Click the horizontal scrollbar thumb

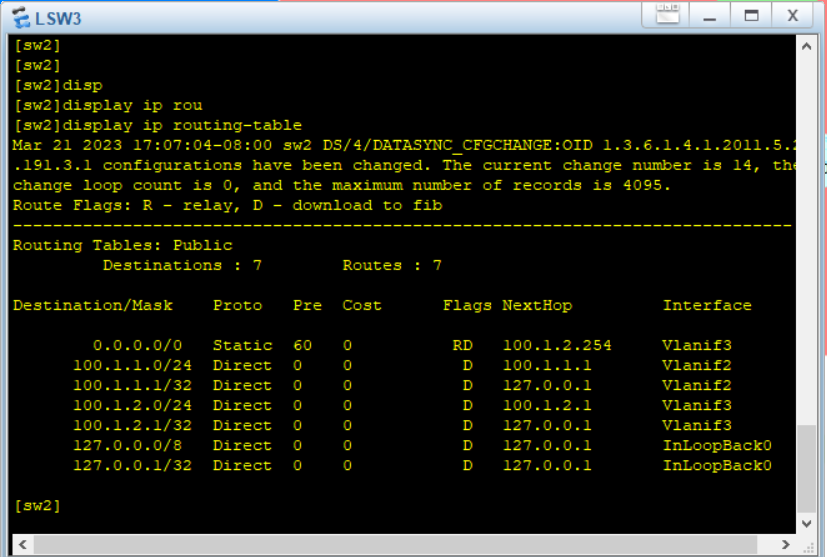pyautogui.click(x=396, y=544)
